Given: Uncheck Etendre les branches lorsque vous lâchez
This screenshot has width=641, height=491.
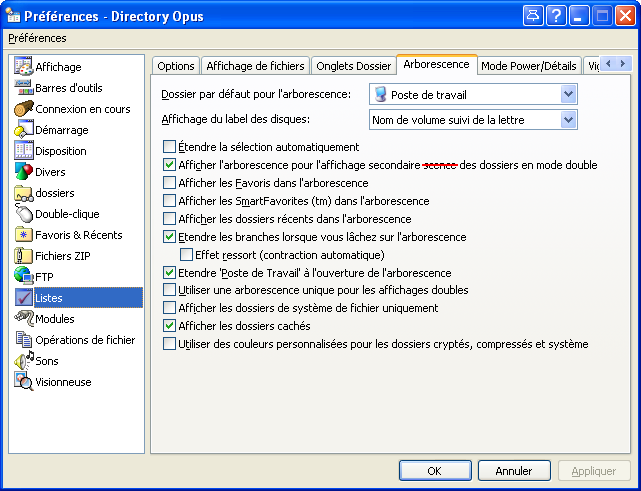Looking at the screenshot, I should (x=169, y=236).
